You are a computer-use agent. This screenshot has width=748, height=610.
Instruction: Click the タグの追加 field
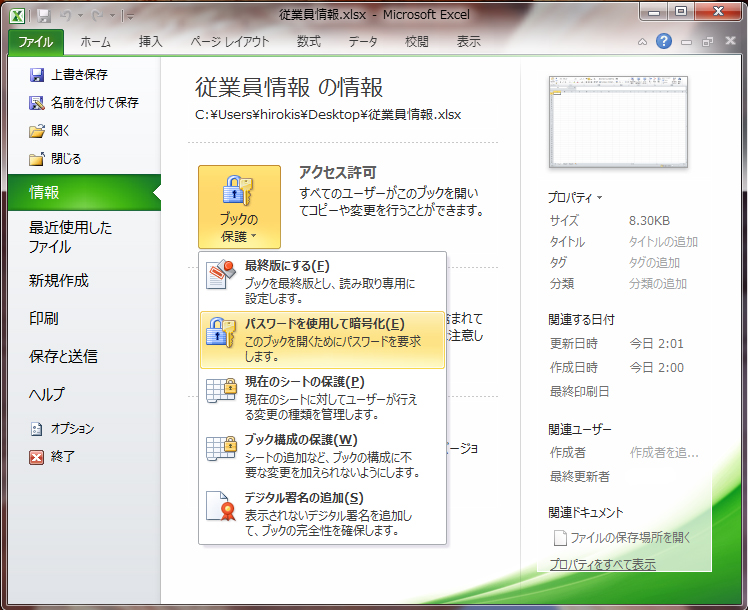(654, 263)
